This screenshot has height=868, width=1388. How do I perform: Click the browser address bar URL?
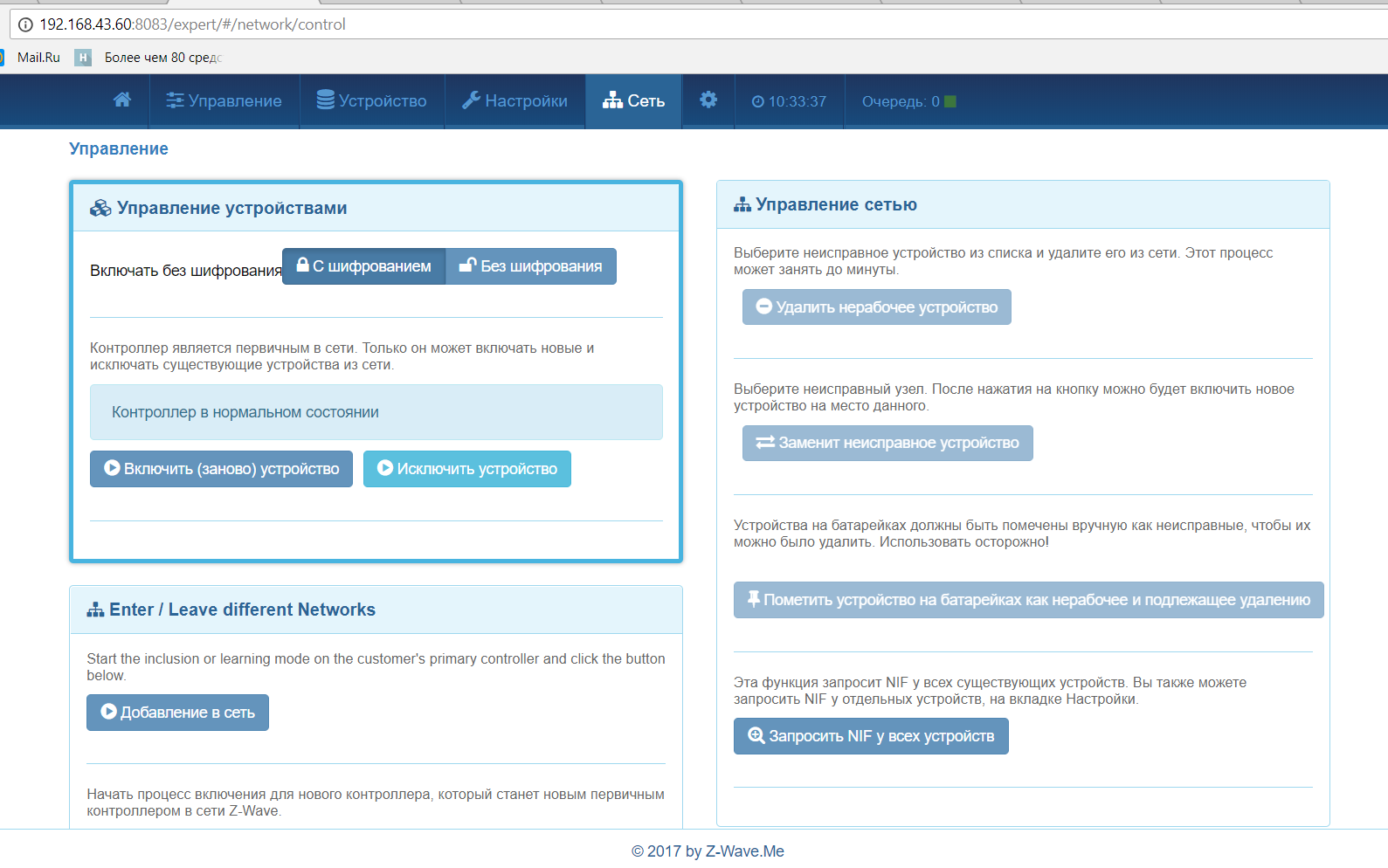[192, 24]
